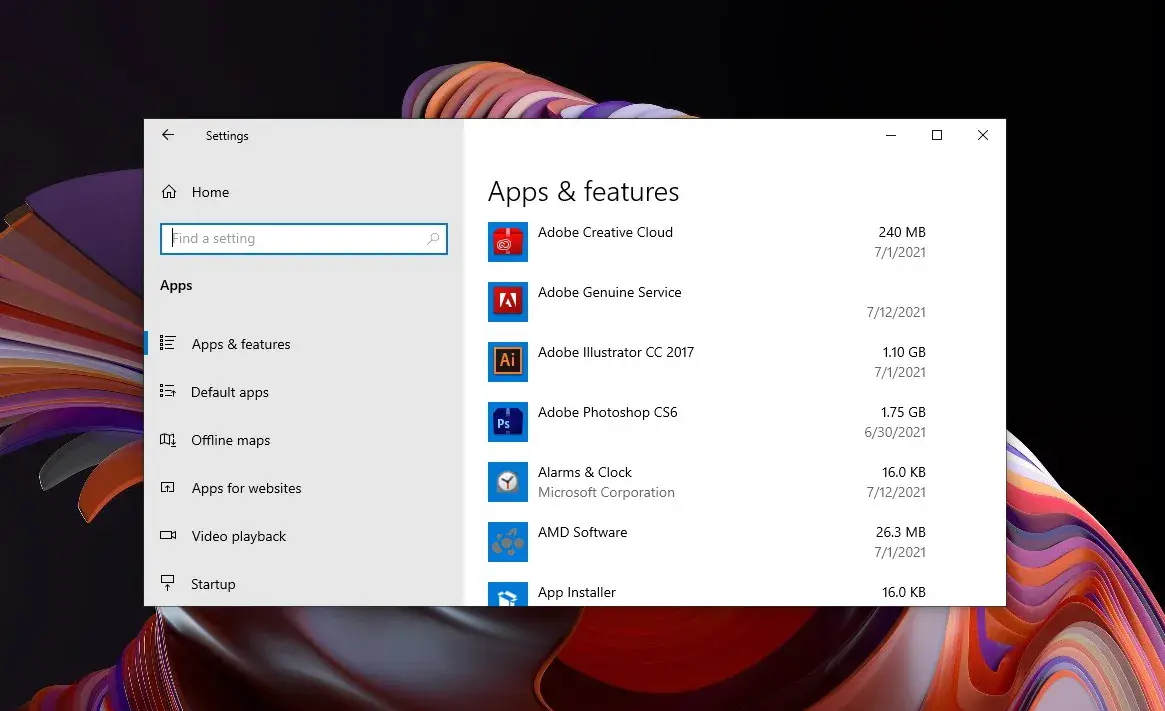
Task: Click the back arrow in Settings
Action: click(x=168, y=135)
